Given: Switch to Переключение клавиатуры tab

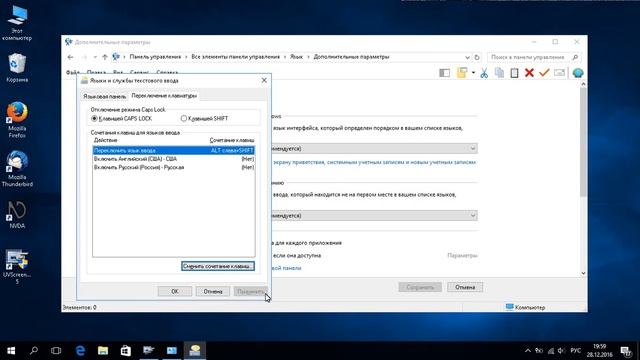Looking at the screenshot, I should pyautogui.click(x=164, y=96).
